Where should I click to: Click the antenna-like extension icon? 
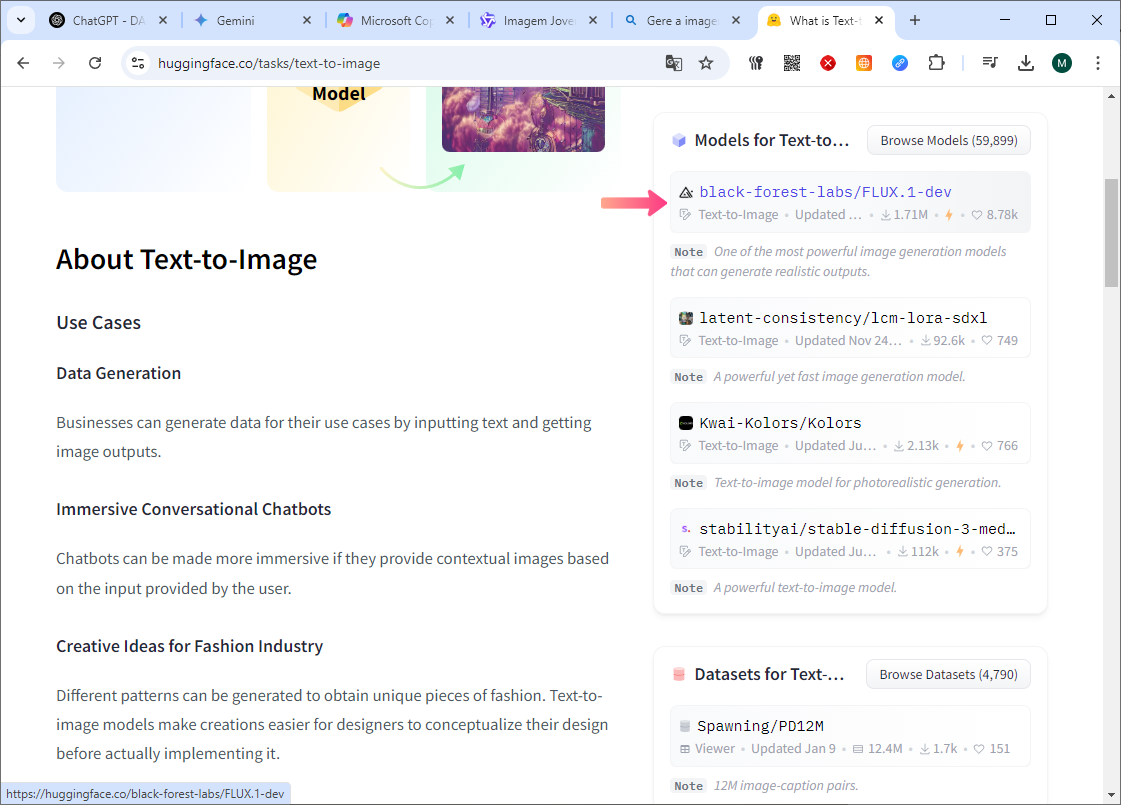coord(756,63)
